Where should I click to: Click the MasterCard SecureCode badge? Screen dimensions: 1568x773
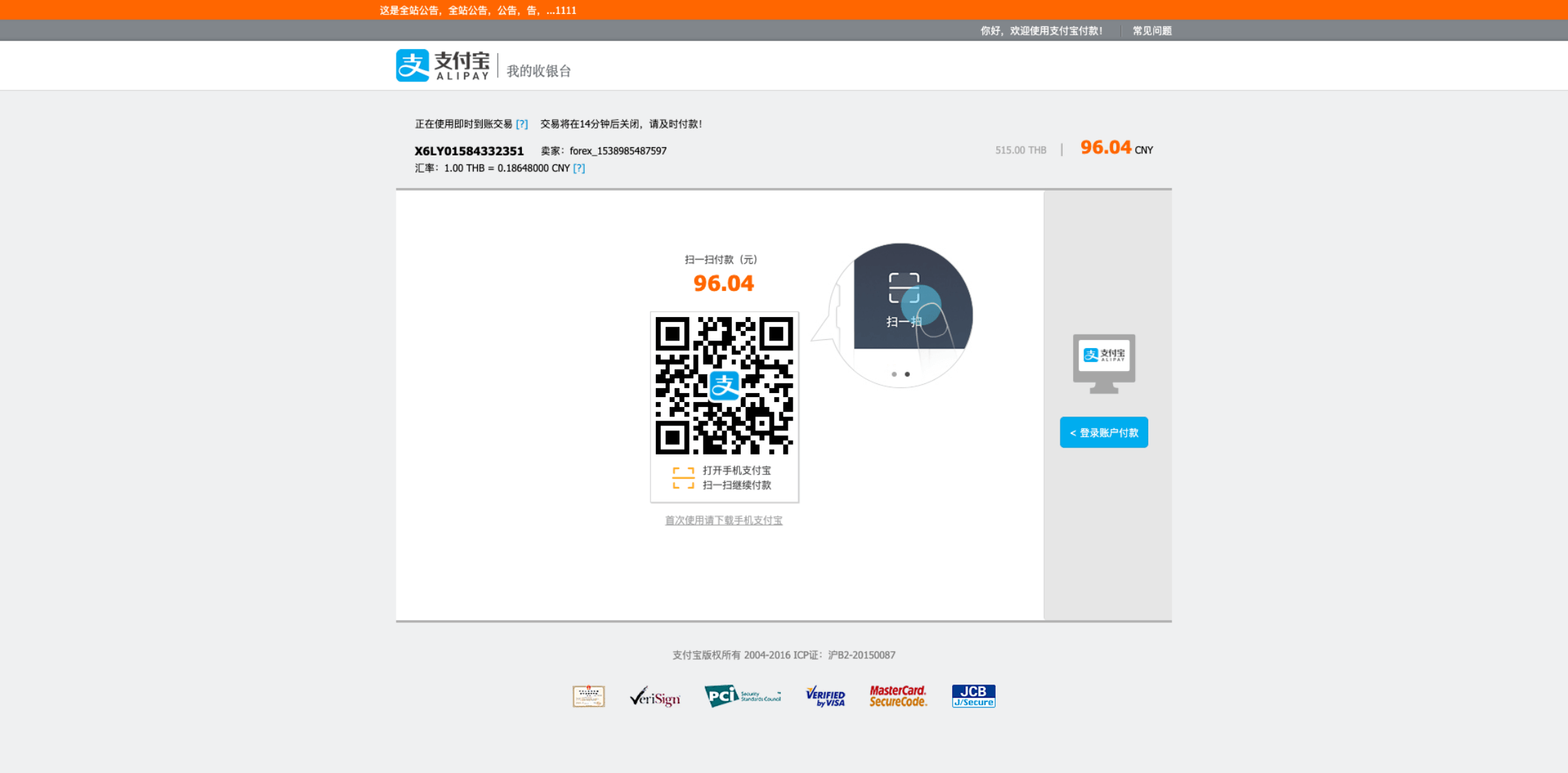pos(898,696)
